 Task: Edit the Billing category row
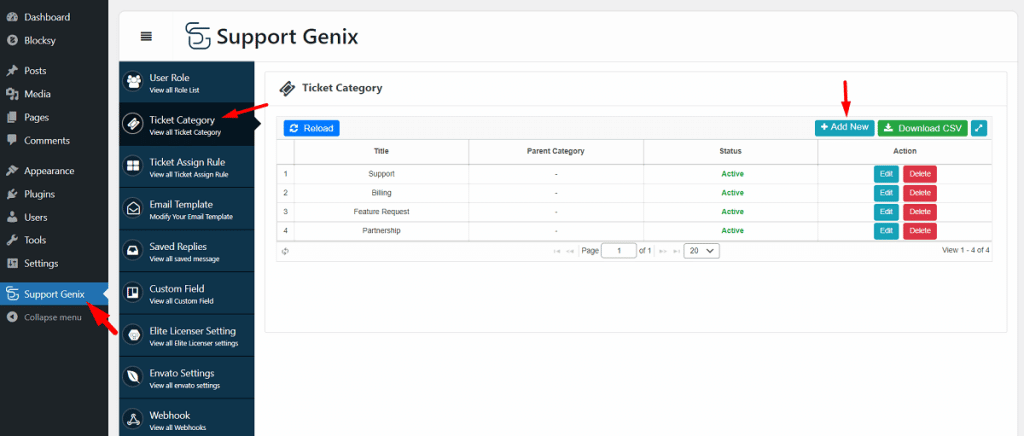886,193
